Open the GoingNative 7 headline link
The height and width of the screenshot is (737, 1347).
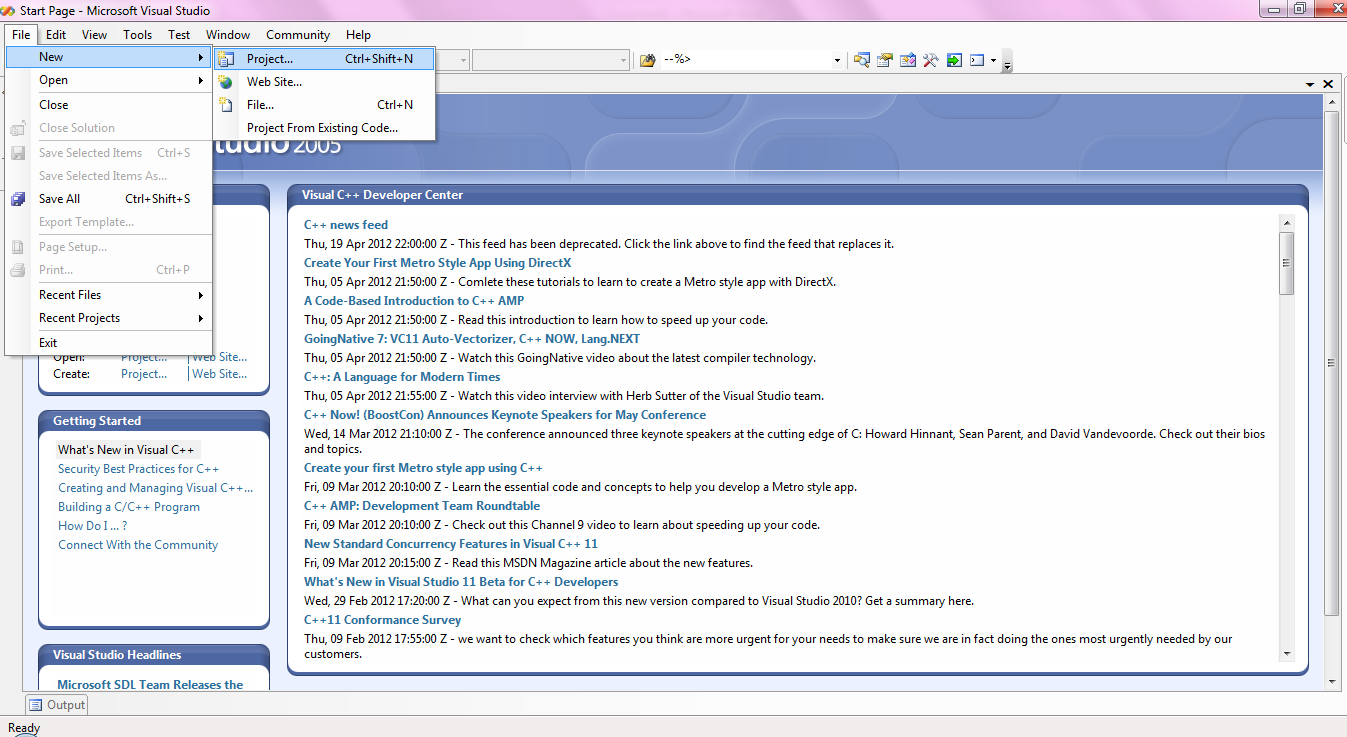pyautogui.click(x=472, y=339)
